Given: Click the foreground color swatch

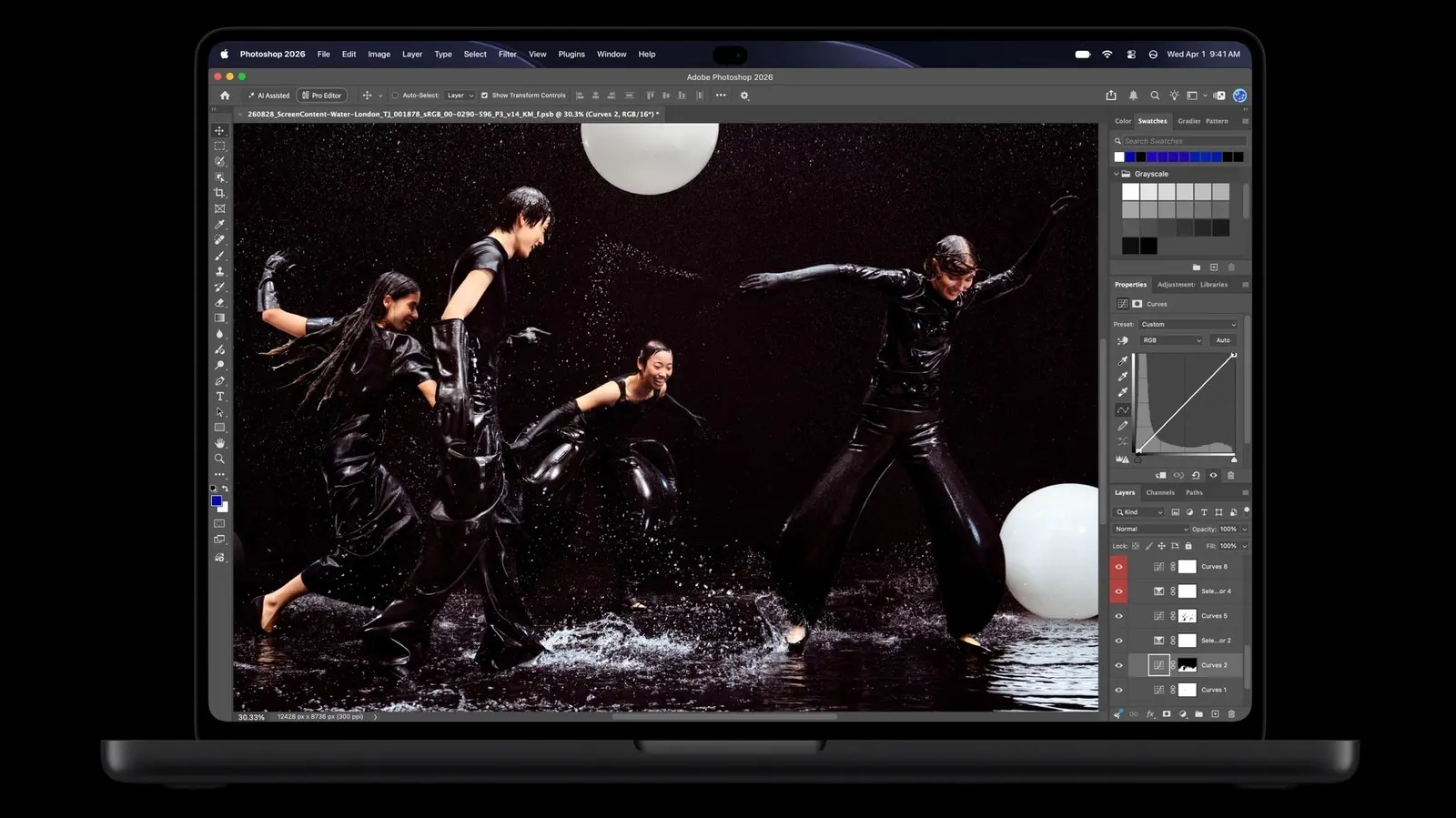Looking at the screenshot, I should 216,500.
